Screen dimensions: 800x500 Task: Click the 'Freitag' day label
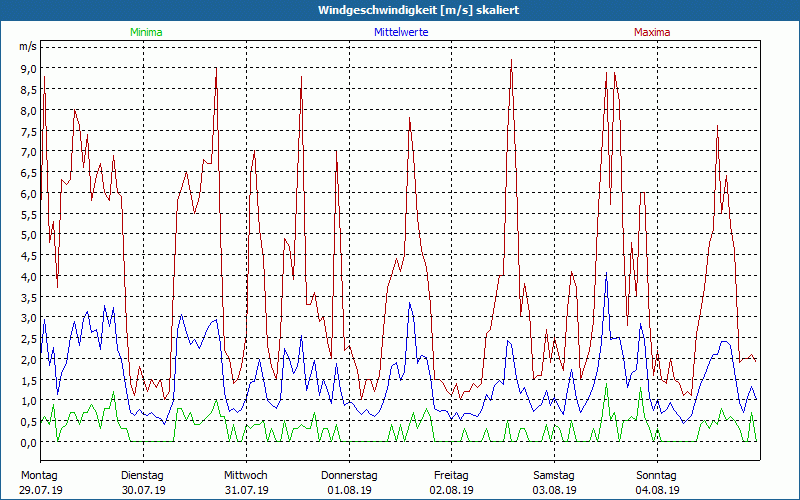coord(452,476)
